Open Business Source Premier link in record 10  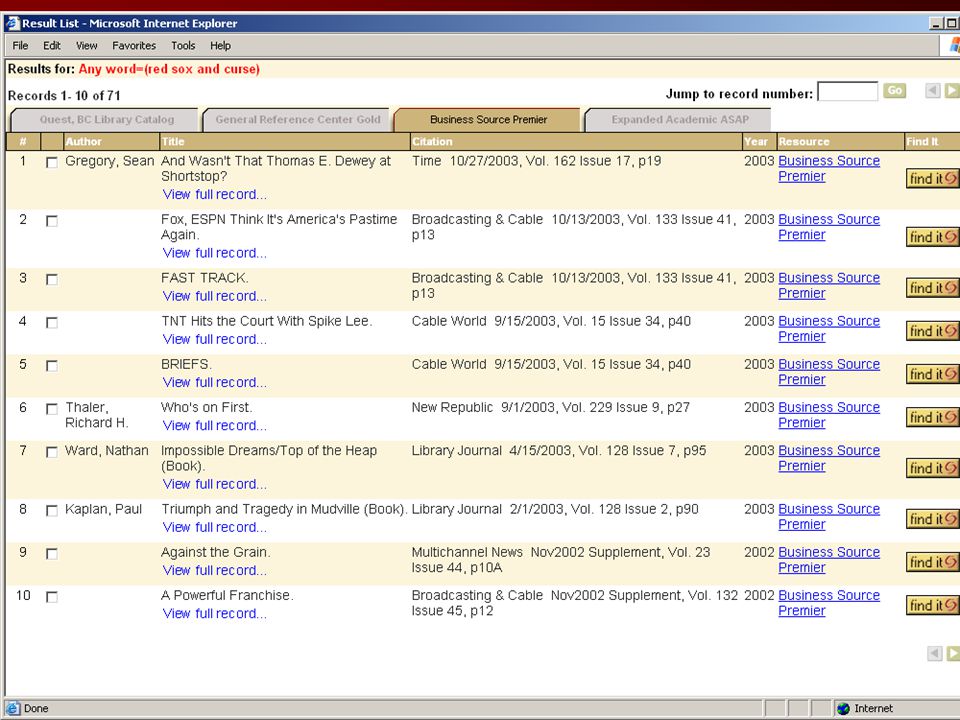[829, 603]
